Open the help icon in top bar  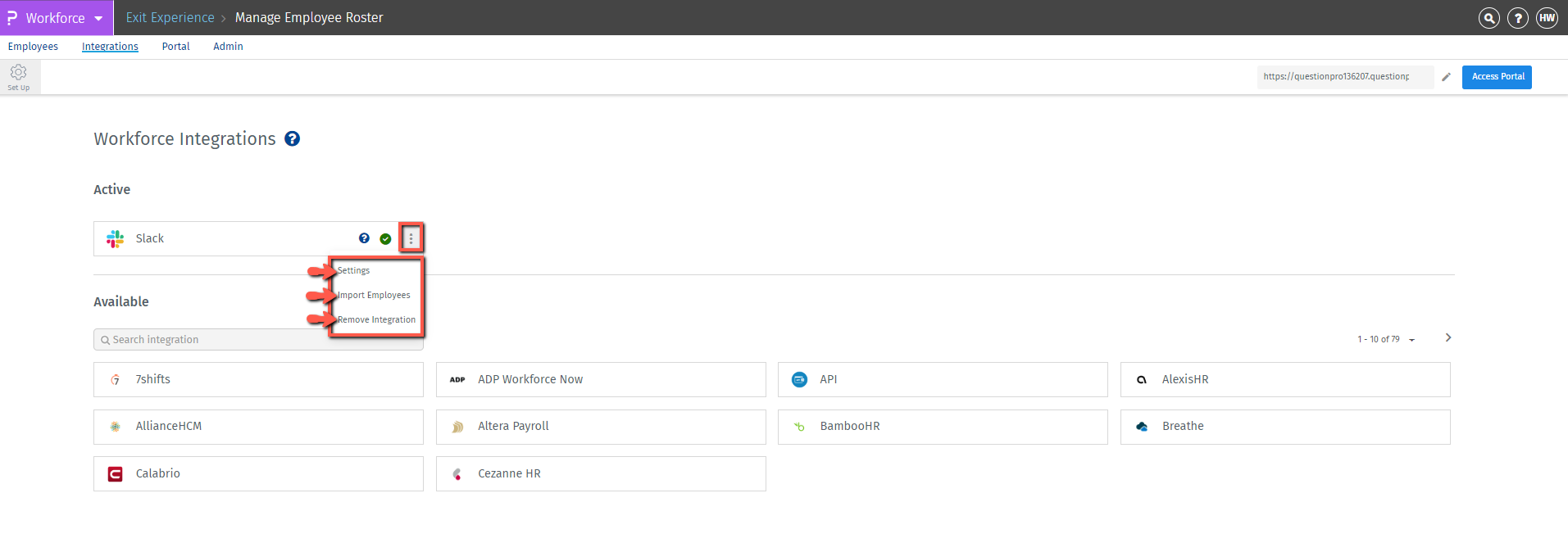pos(1518,18)
